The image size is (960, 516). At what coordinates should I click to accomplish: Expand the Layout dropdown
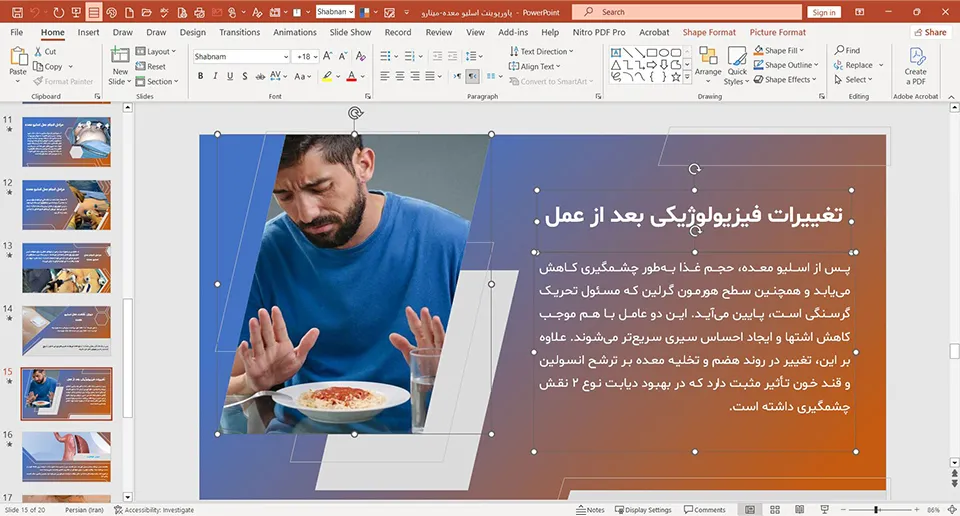(x=156, y=51)
